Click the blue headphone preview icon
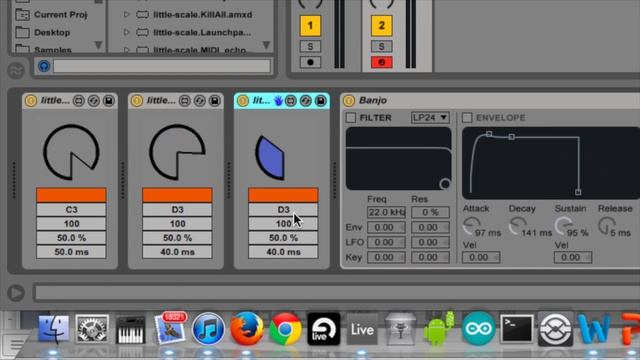The width and height of the screenshot is (640, 360). pos(44,66)
